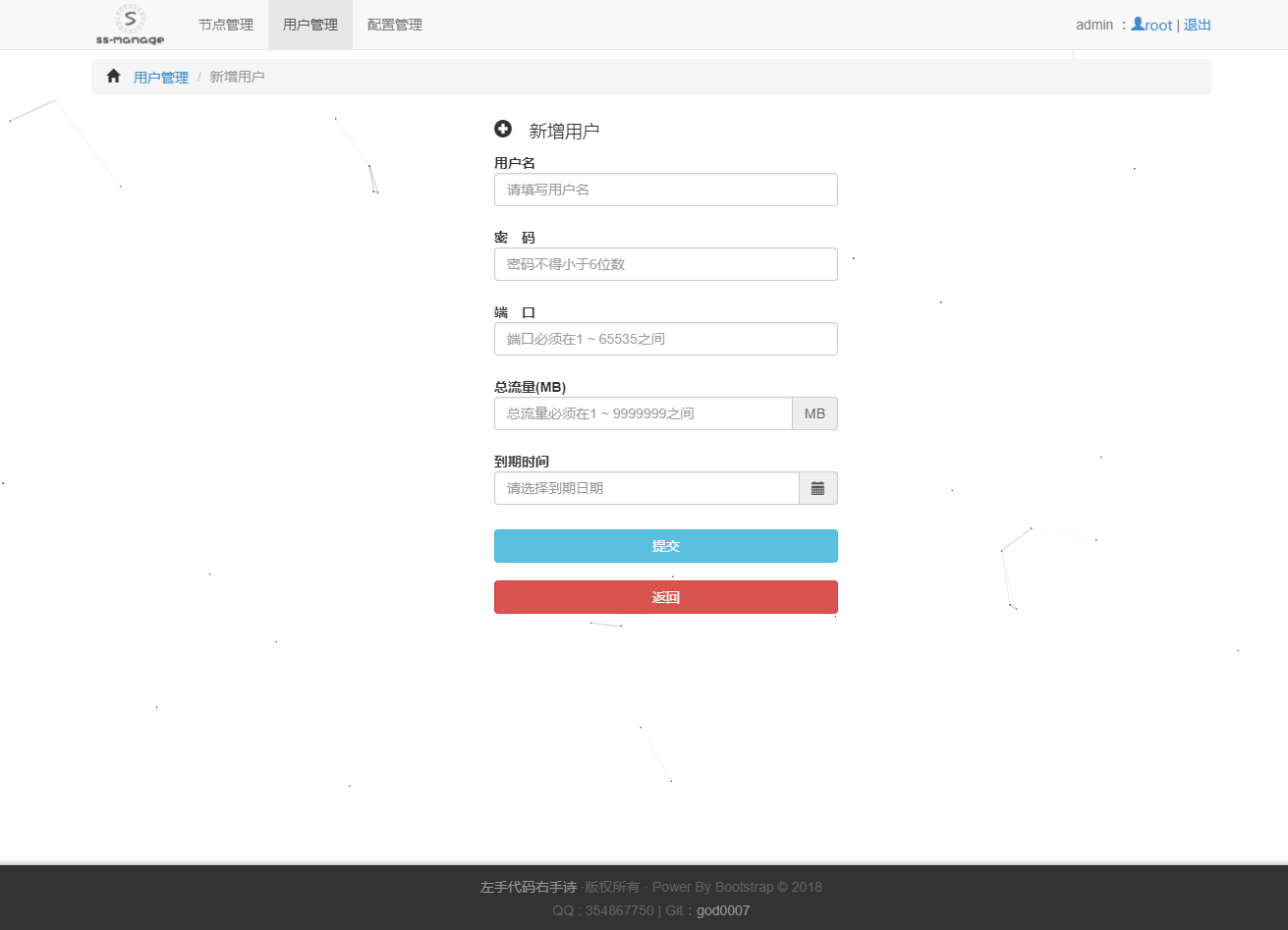Screen dimensions: 1288x930
Task: Log out via the 退出 link
Action: [x=1197, y=25]
